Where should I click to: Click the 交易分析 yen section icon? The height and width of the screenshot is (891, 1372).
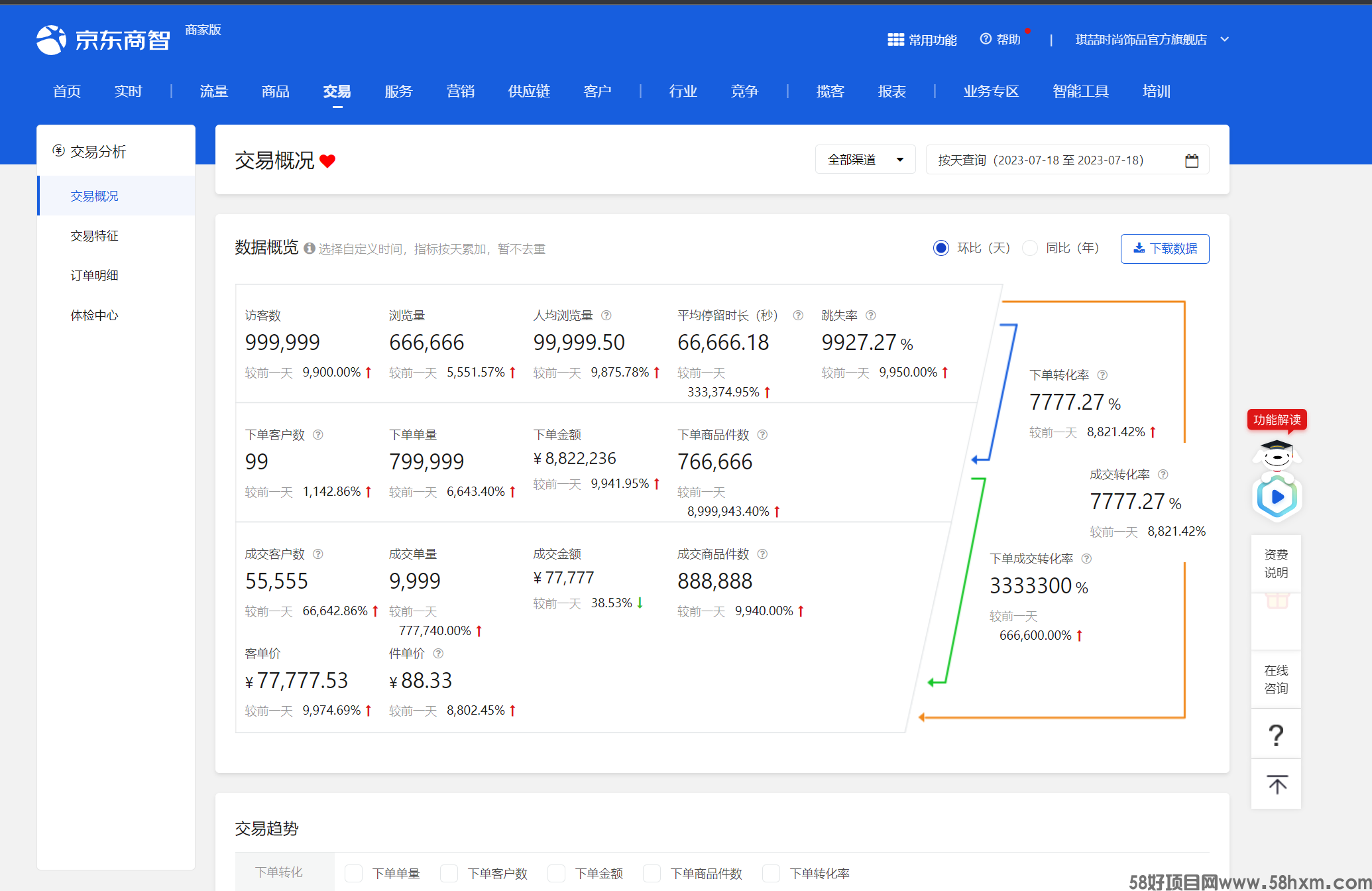click(58, 151)
